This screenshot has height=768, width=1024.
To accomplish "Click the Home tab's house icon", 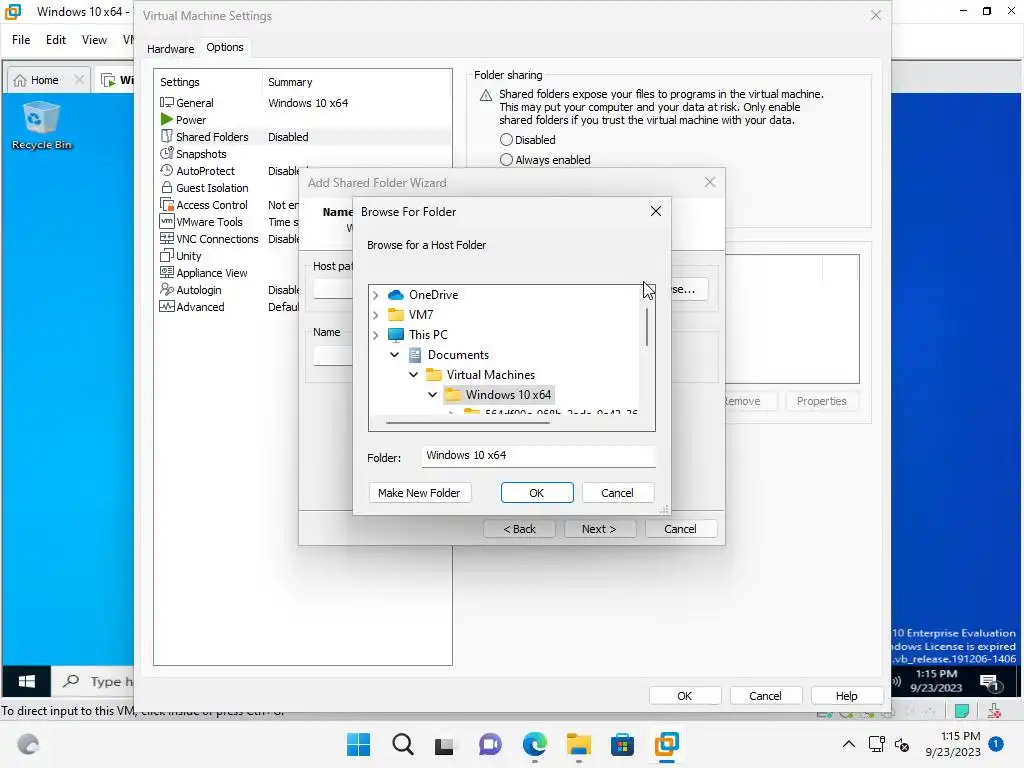I will pyautogui.click(x=20, y=80).
